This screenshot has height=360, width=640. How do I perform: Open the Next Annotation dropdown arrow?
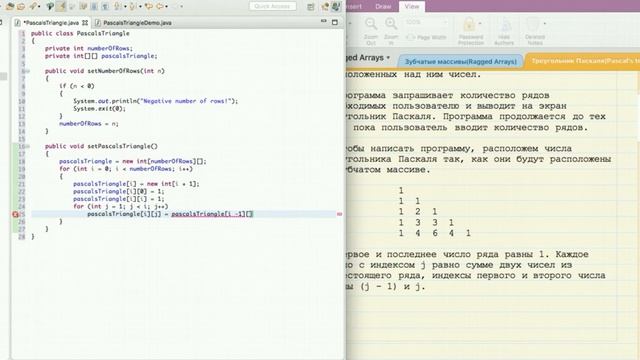pos(125,7)
